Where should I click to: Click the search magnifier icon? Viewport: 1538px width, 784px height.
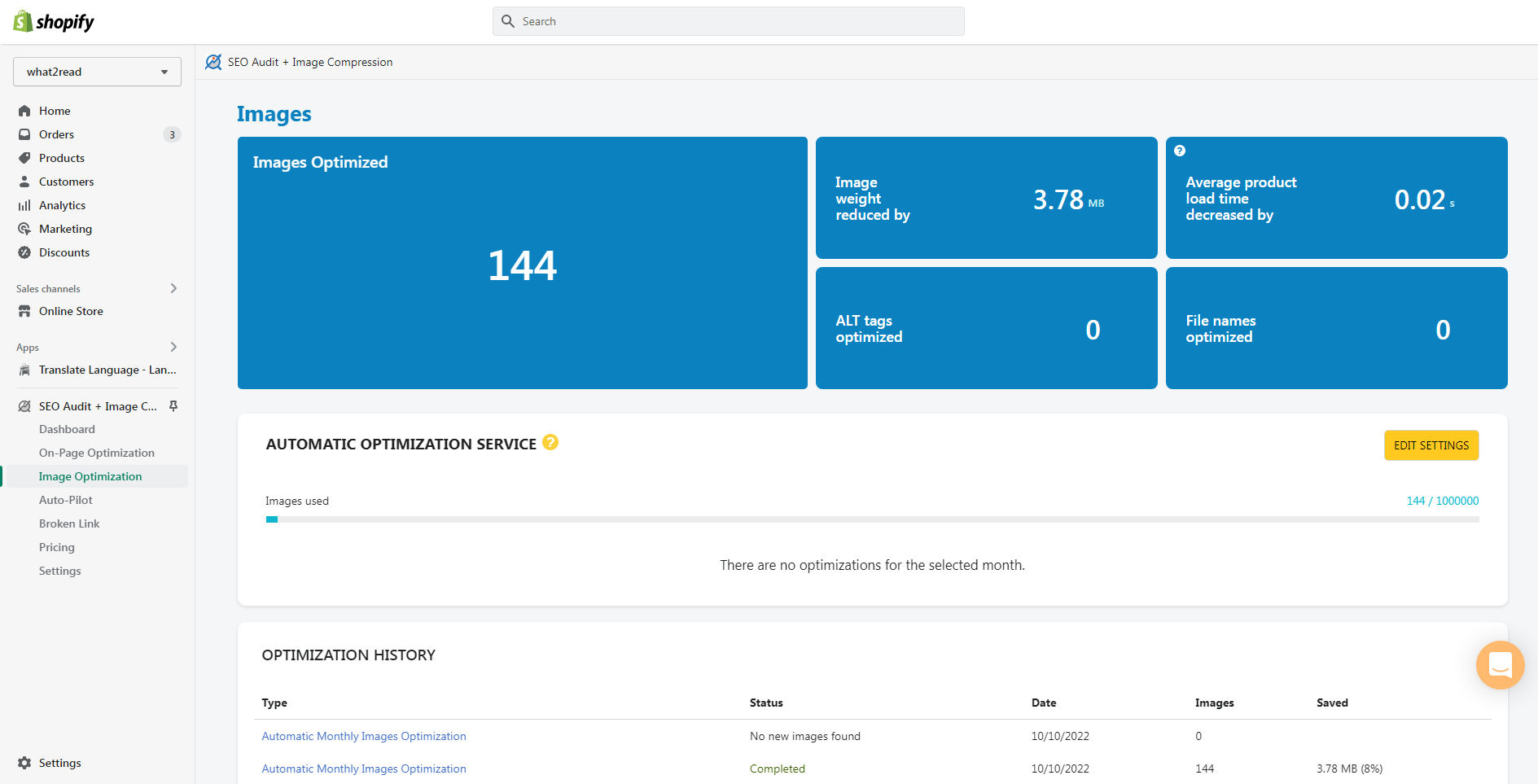(x=508, y=21)
